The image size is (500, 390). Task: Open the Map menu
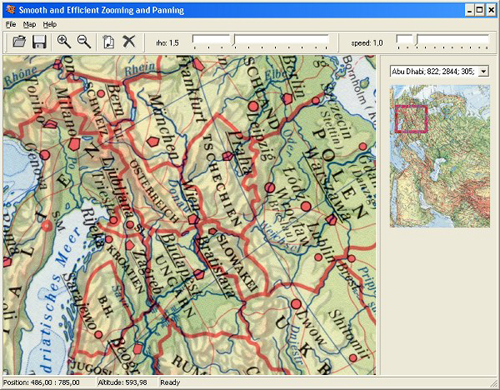[x=30, y=24]
